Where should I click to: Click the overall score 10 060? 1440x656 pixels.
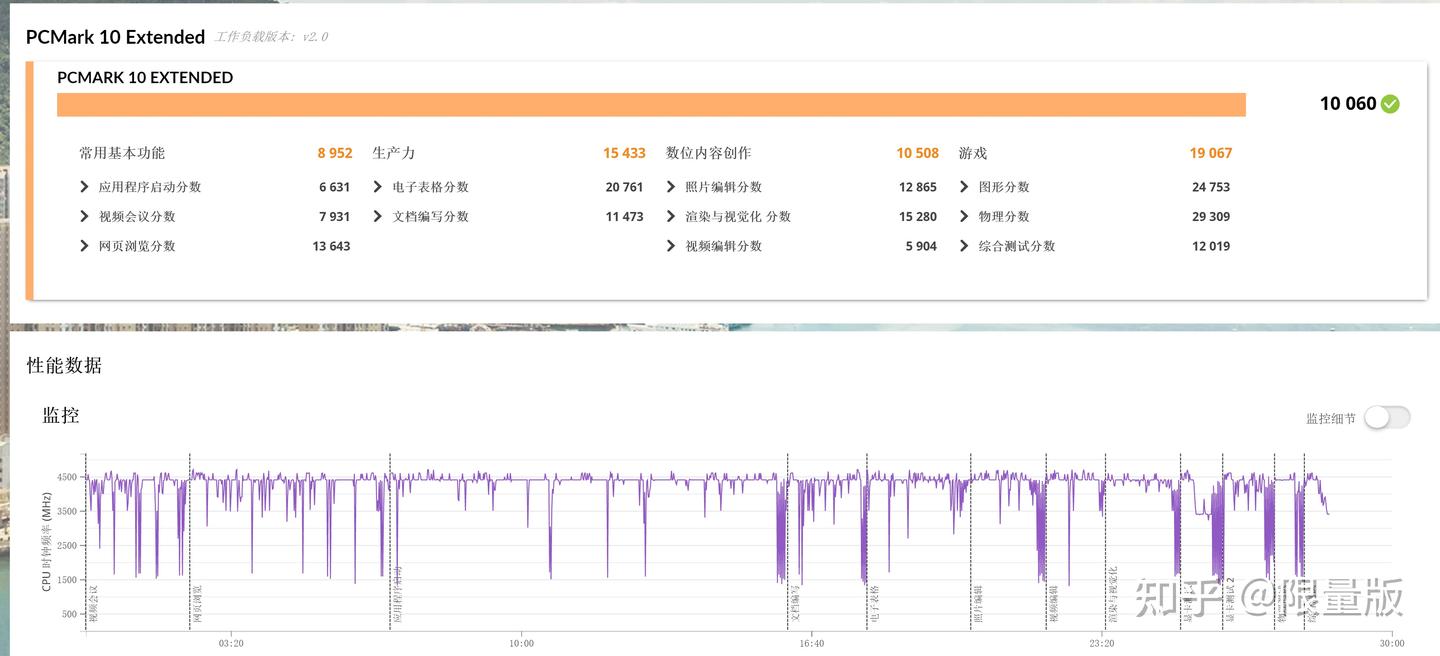(1348, 104)
